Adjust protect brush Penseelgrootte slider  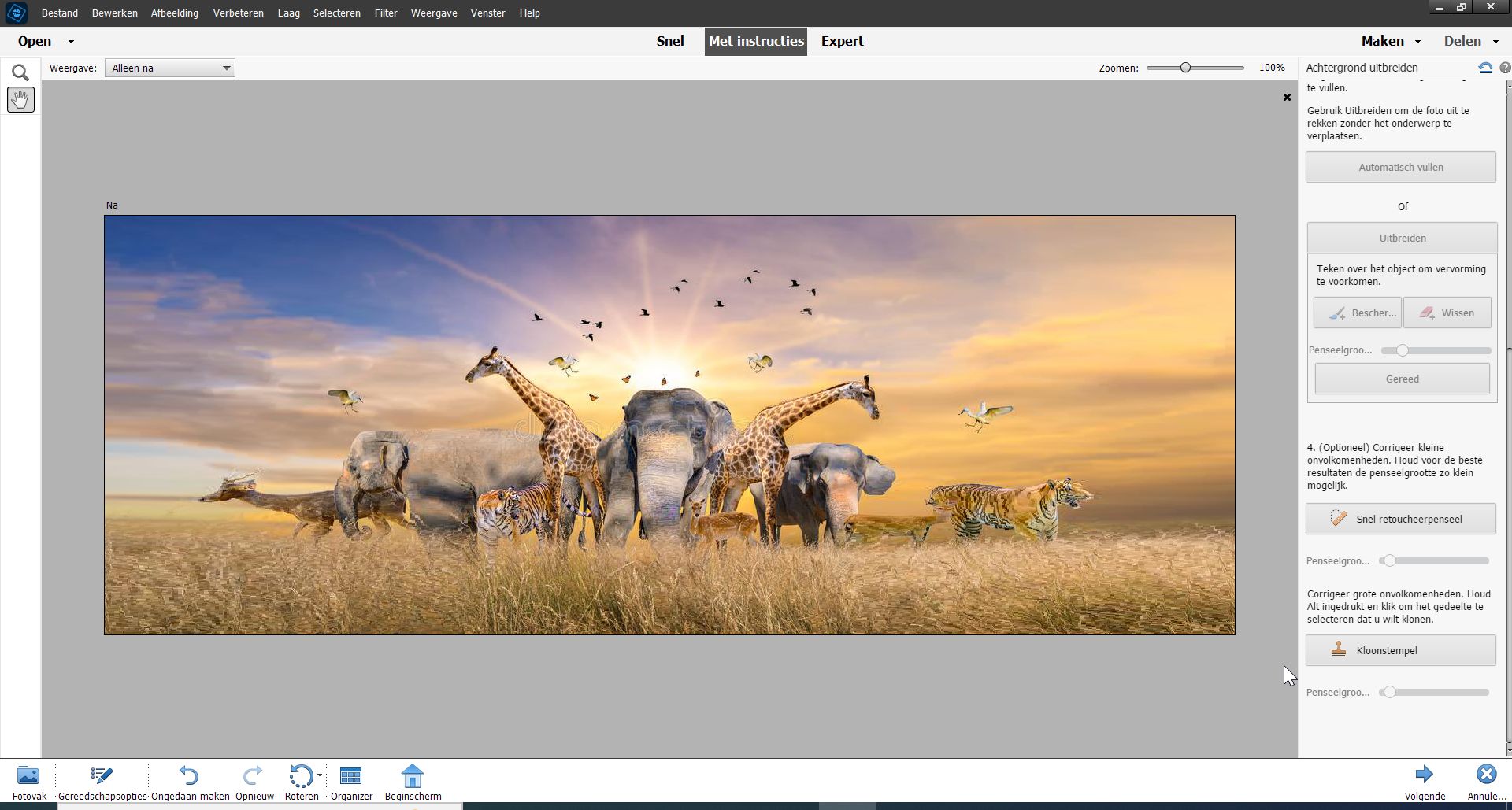click(x=1436, y=350)
